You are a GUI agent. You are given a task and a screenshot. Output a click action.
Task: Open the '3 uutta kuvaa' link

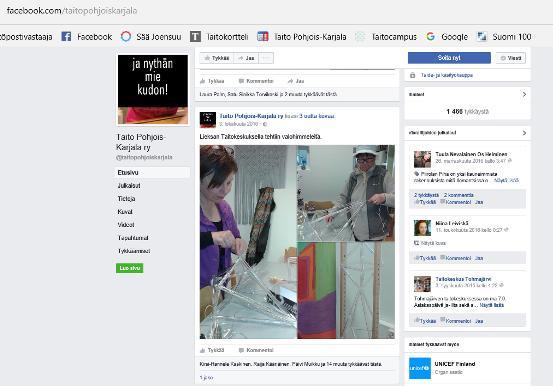[317, 116]
